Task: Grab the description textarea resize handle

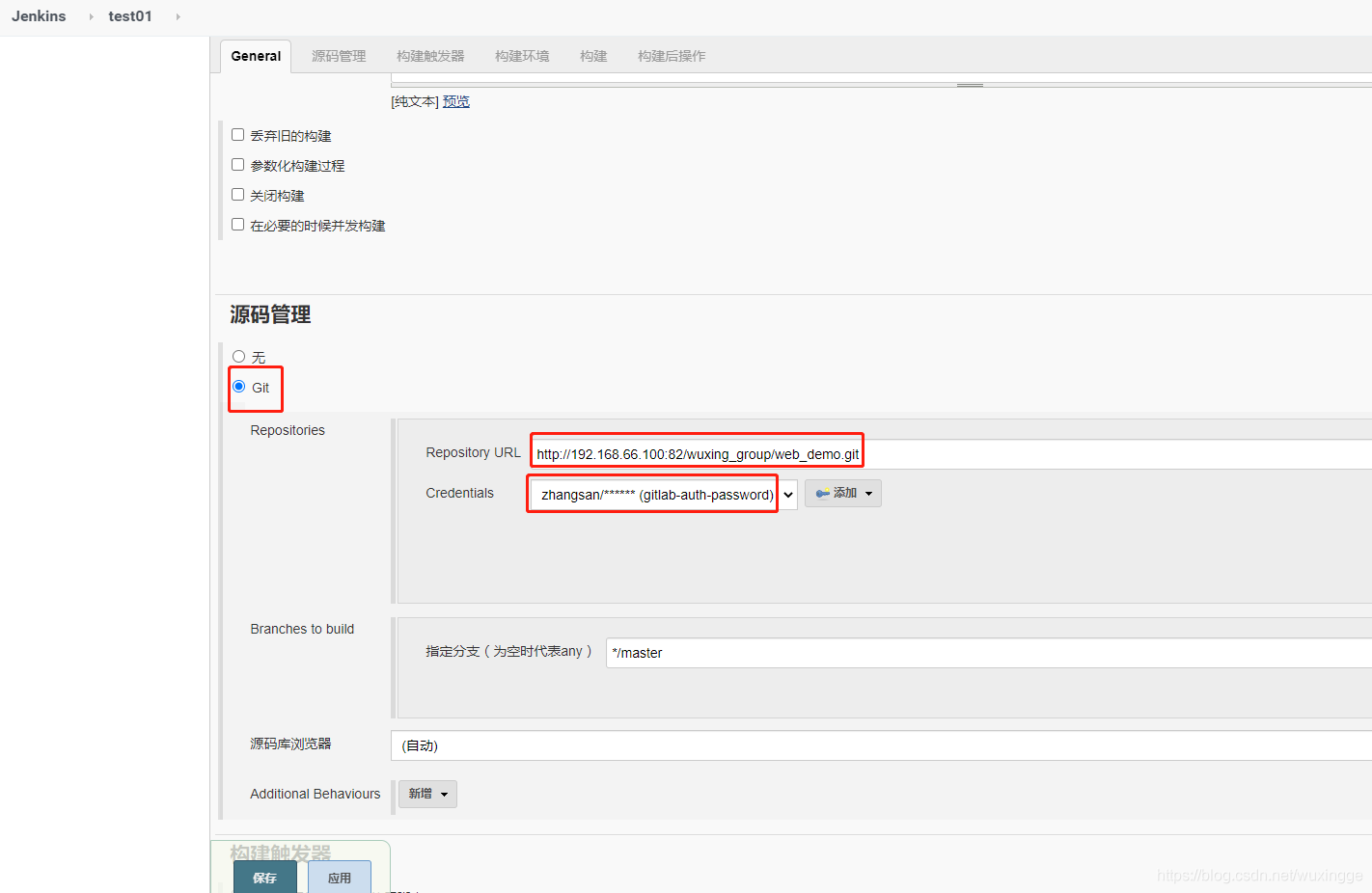Action: coord(970,85)
